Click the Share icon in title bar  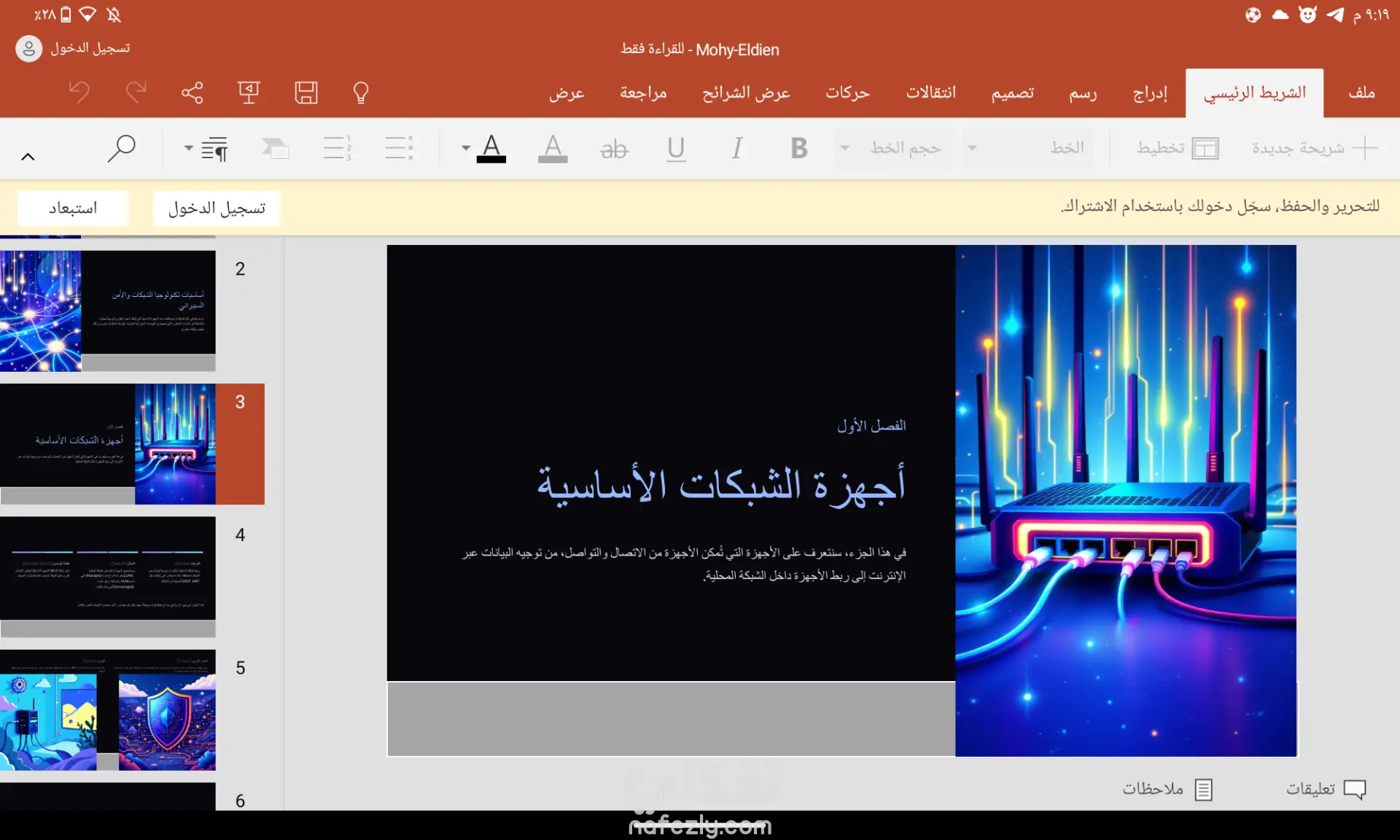coord(192,93)
